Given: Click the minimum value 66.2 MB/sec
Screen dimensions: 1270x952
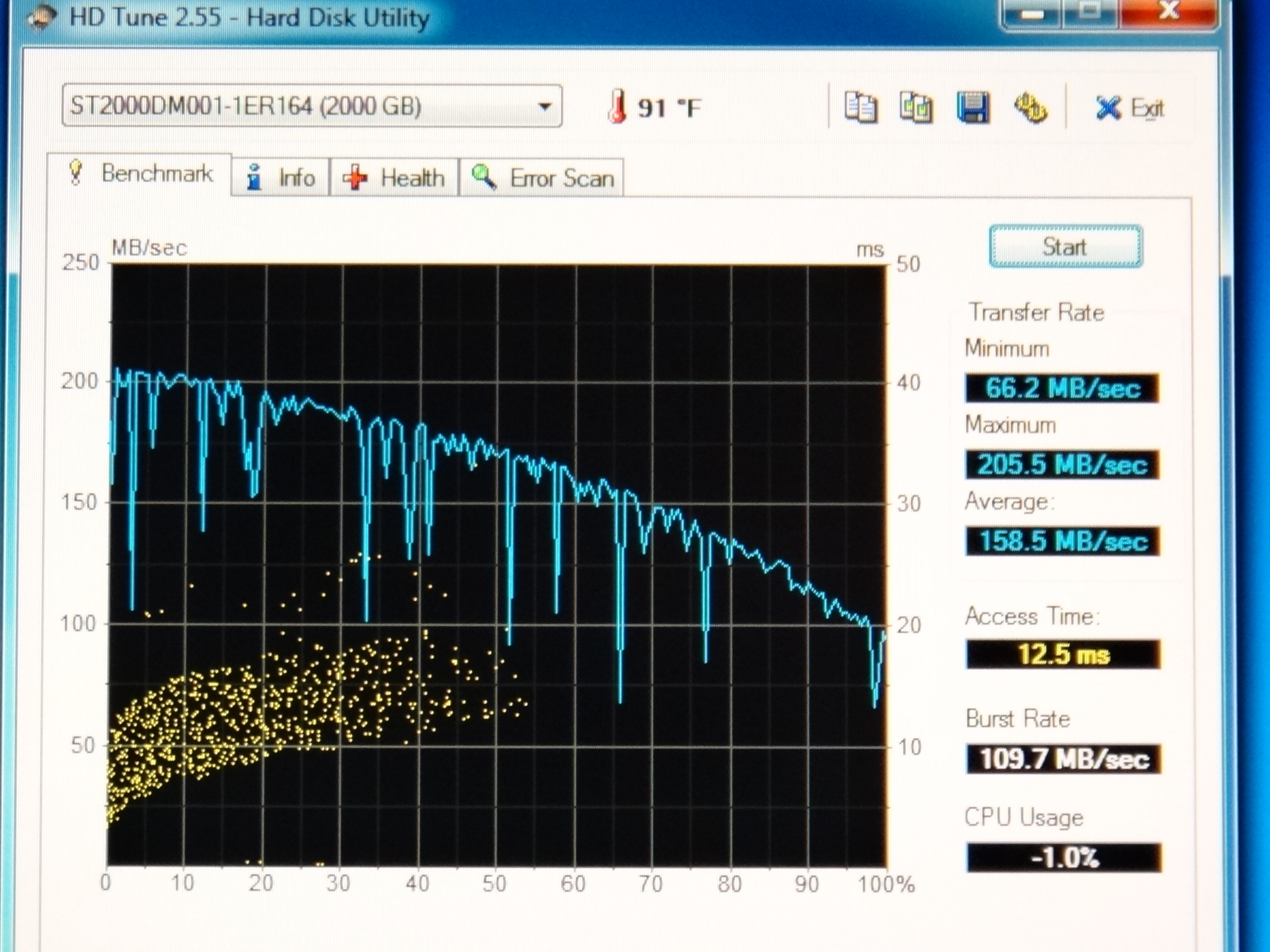Looking at the screenshot, I should [x=1062, y=388].
